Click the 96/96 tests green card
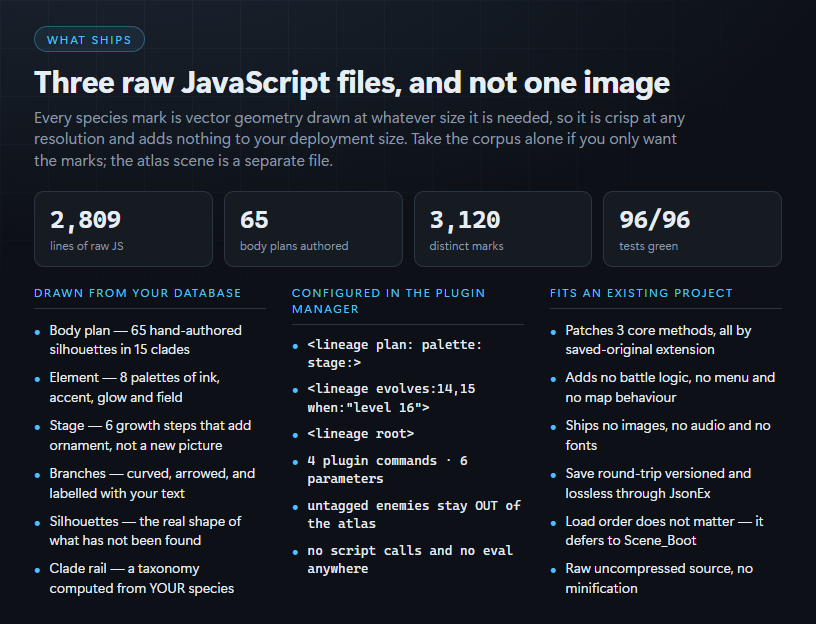This screenshot has height=624, width=816. coord(692,229)
